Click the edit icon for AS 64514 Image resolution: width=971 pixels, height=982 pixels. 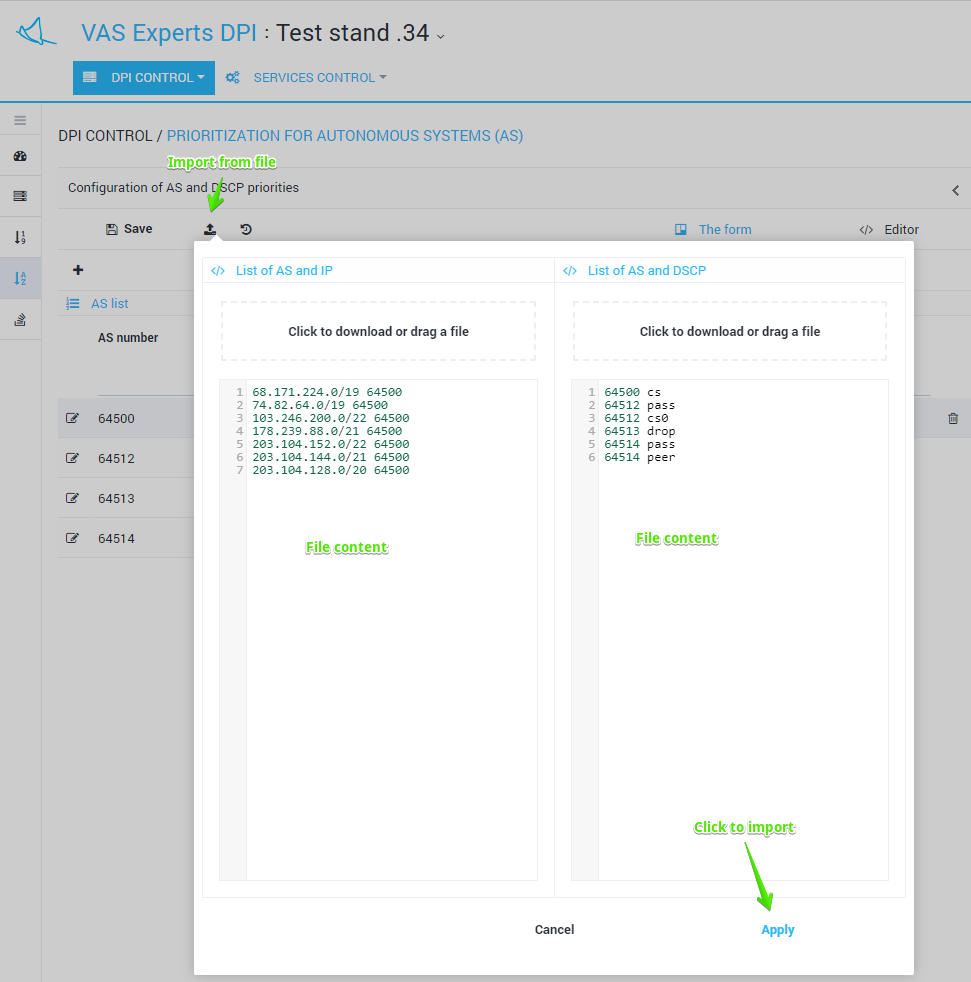(72, 538)
